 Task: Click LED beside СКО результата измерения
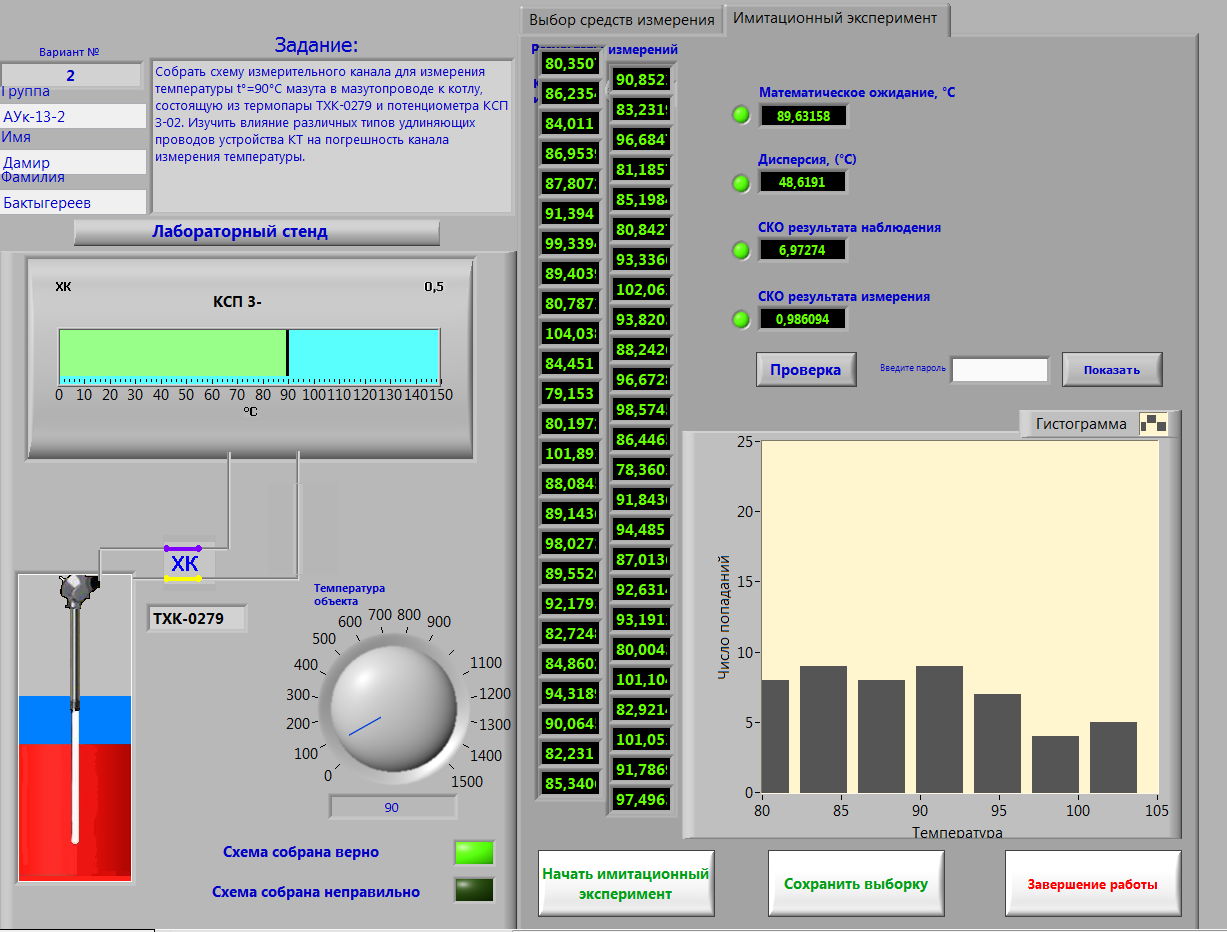point(741,319)
